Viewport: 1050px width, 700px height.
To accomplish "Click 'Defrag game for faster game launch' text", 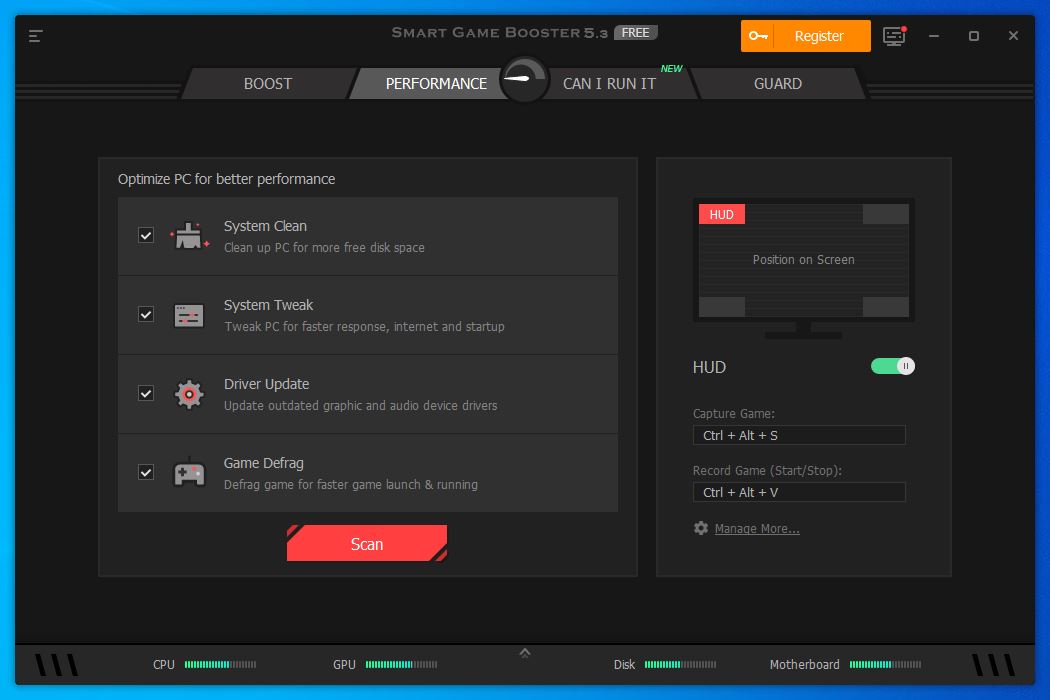I will (x=351, y=485).
